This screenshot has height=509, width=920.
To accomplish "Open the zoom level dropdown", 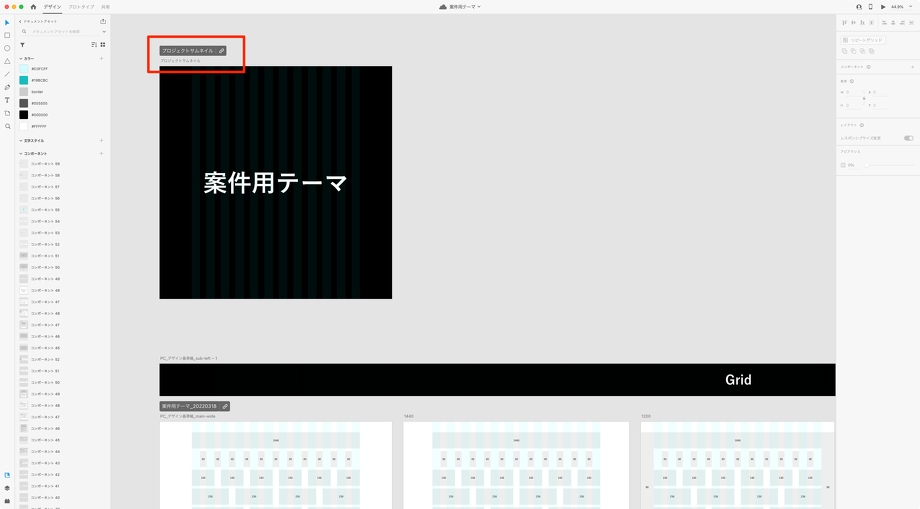I will coord(911,7).
